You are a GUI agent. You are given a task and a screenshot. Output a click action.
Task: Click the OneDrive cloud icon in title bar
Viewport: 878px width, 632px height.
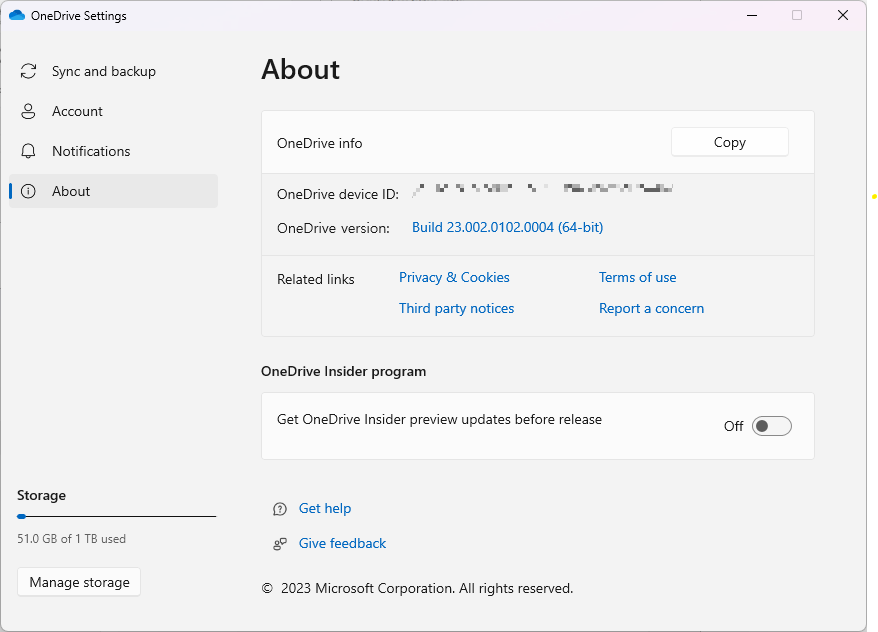point(17,15)
